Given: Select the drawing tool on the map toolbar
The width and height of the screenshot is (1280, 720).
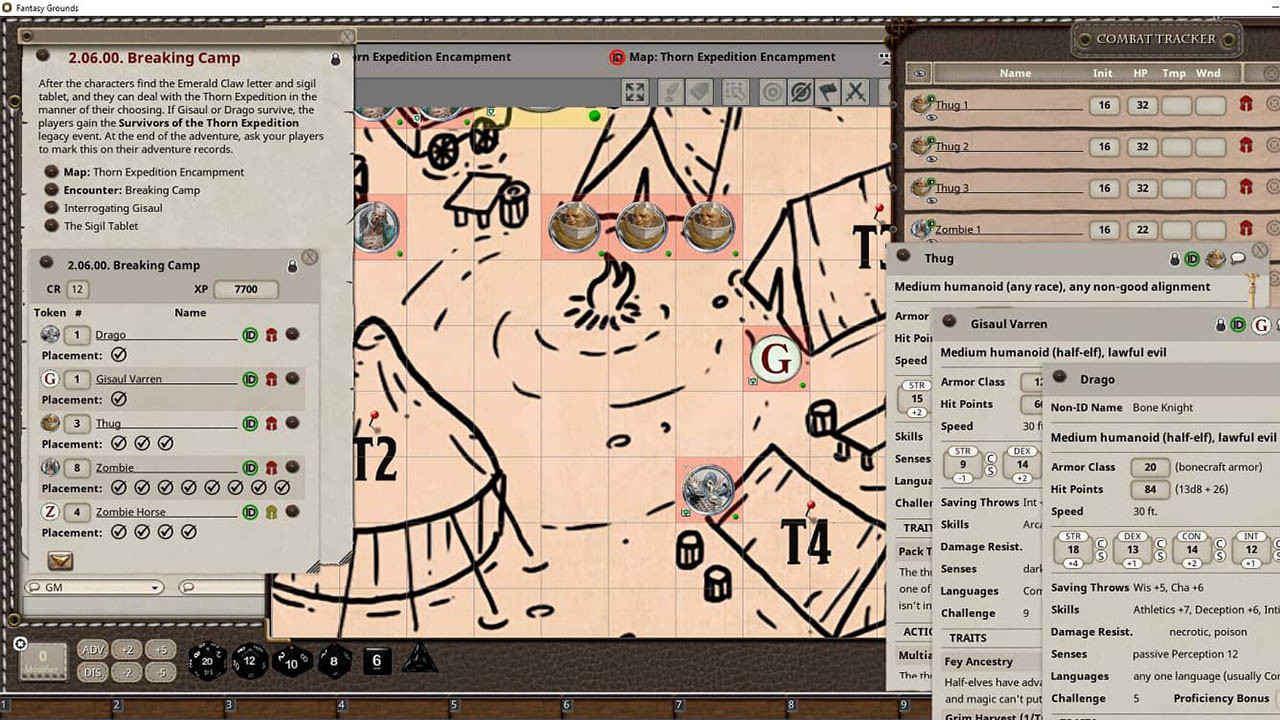Looking at the screenshot, I should point(672,93).
